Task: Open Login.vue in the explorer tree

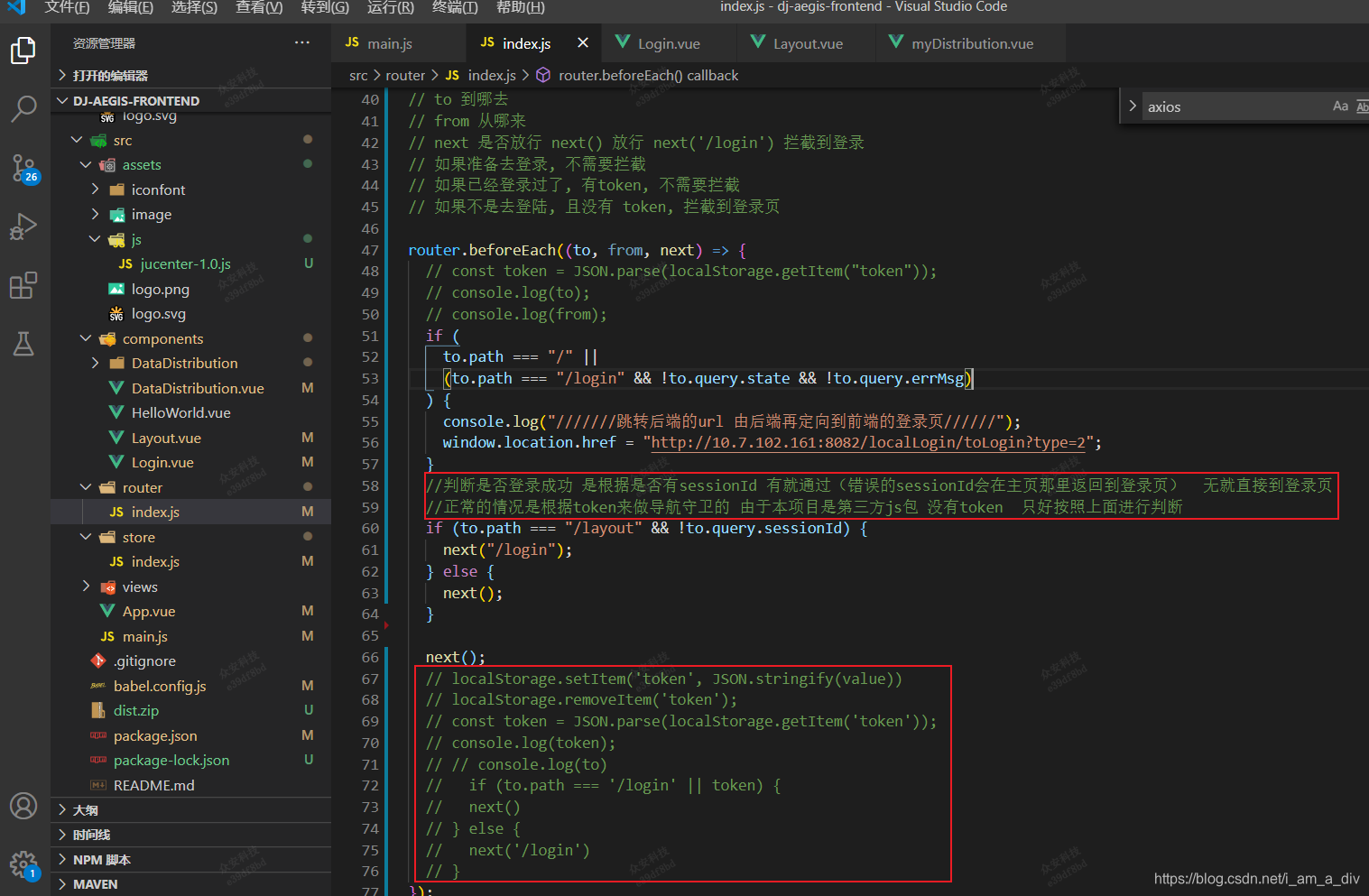Action: click(x=191, y=462)
